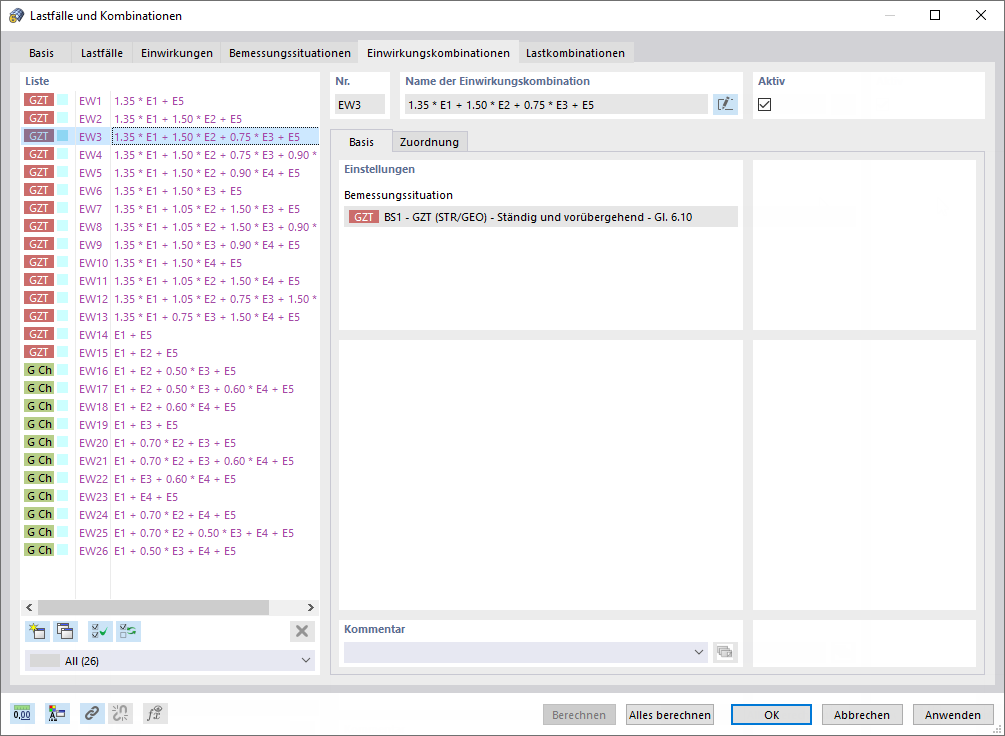Select the Einwirkungskombinationen tab
1005x736 pixels.
(438, 53)
